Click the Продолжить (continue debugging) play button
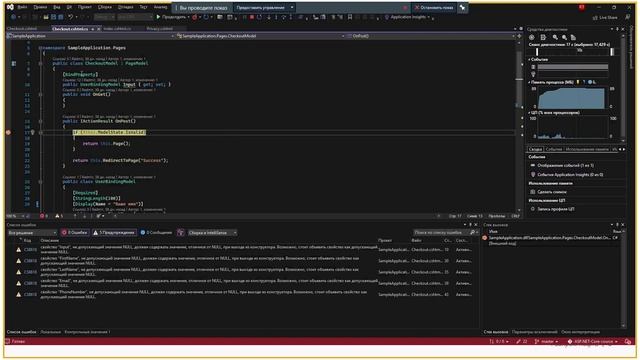The image size is (640, 360). (158, 17)
